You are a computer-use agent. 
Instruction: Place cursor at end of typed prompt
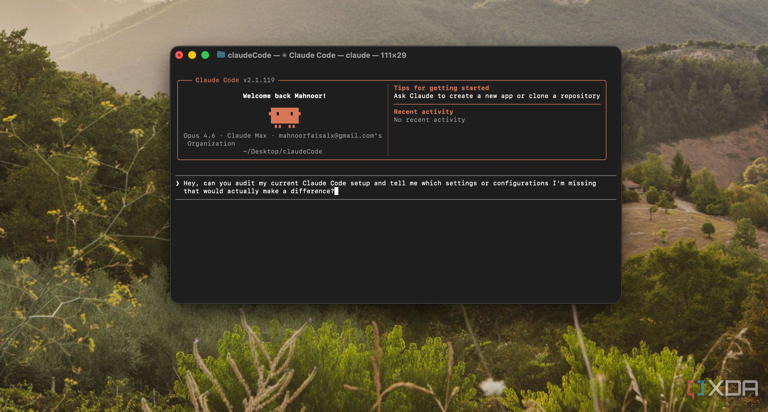pos(337,191)
